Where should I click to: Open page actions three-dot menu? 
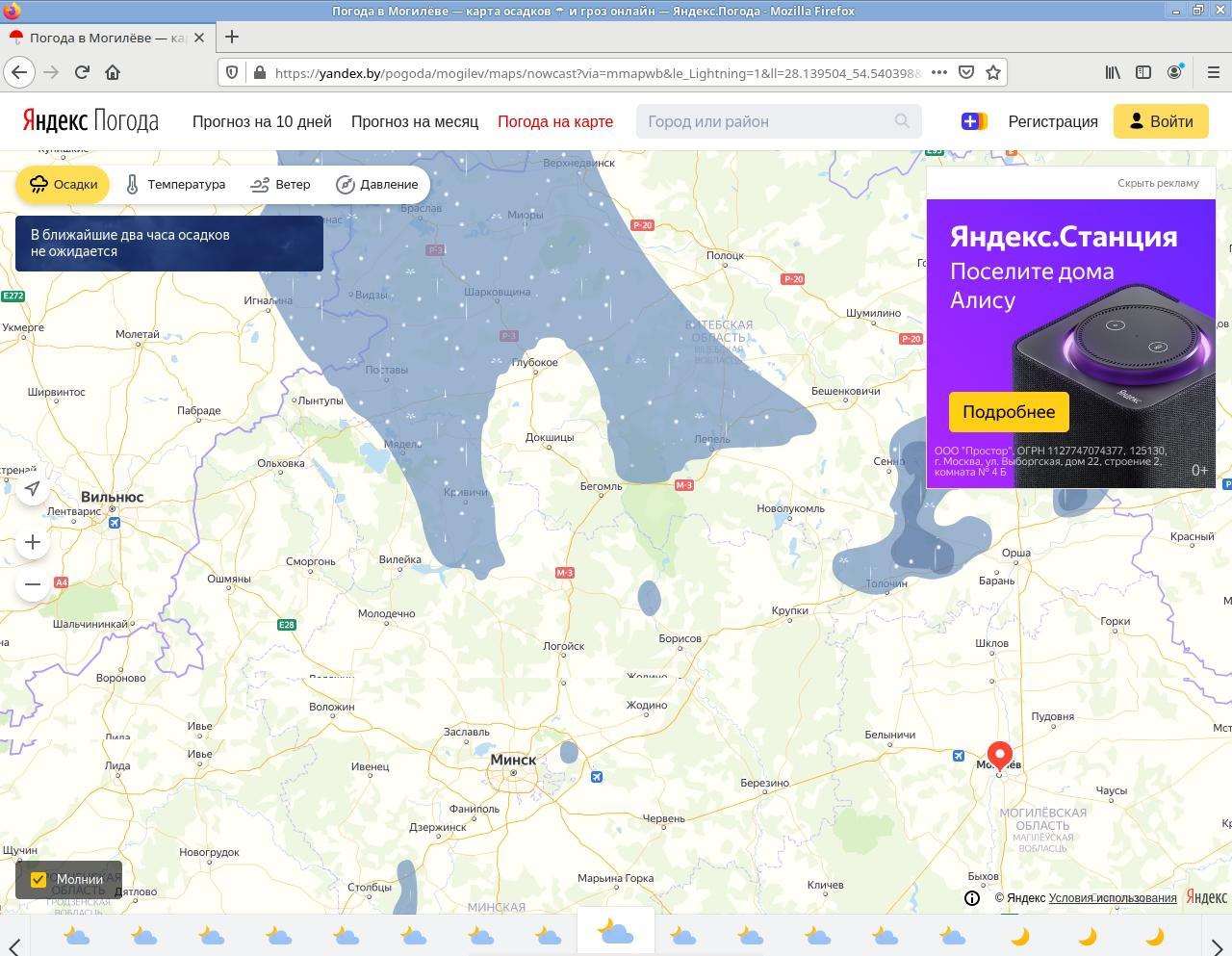[x=938, y=72]
